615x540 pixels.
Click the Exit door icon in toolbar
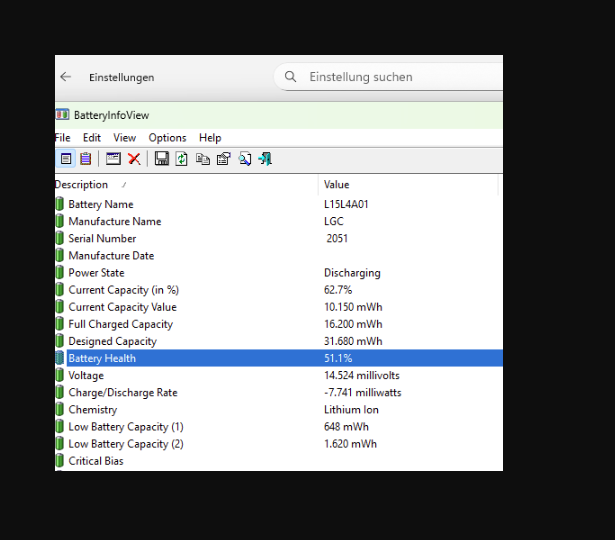pos(265,159)
